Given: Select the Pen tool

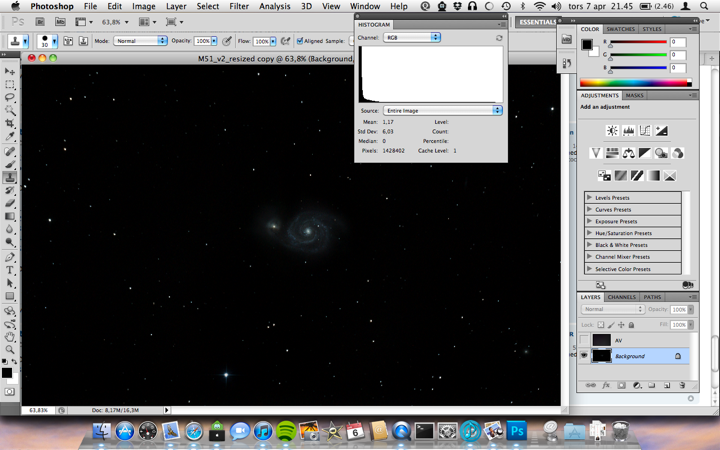Looking at the screenshot, I should click(10, 257).
